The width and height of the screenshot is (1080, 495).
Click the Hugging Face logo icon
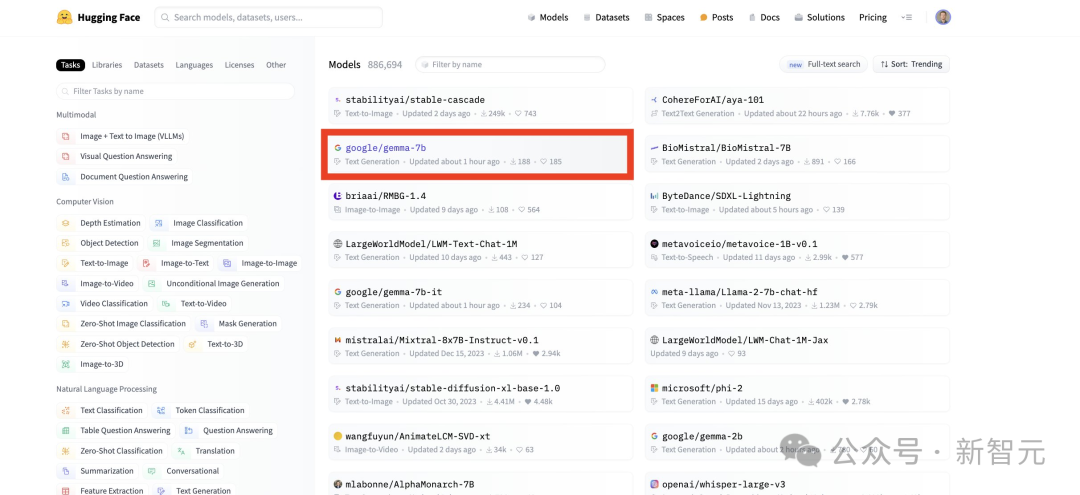(64, 17)
